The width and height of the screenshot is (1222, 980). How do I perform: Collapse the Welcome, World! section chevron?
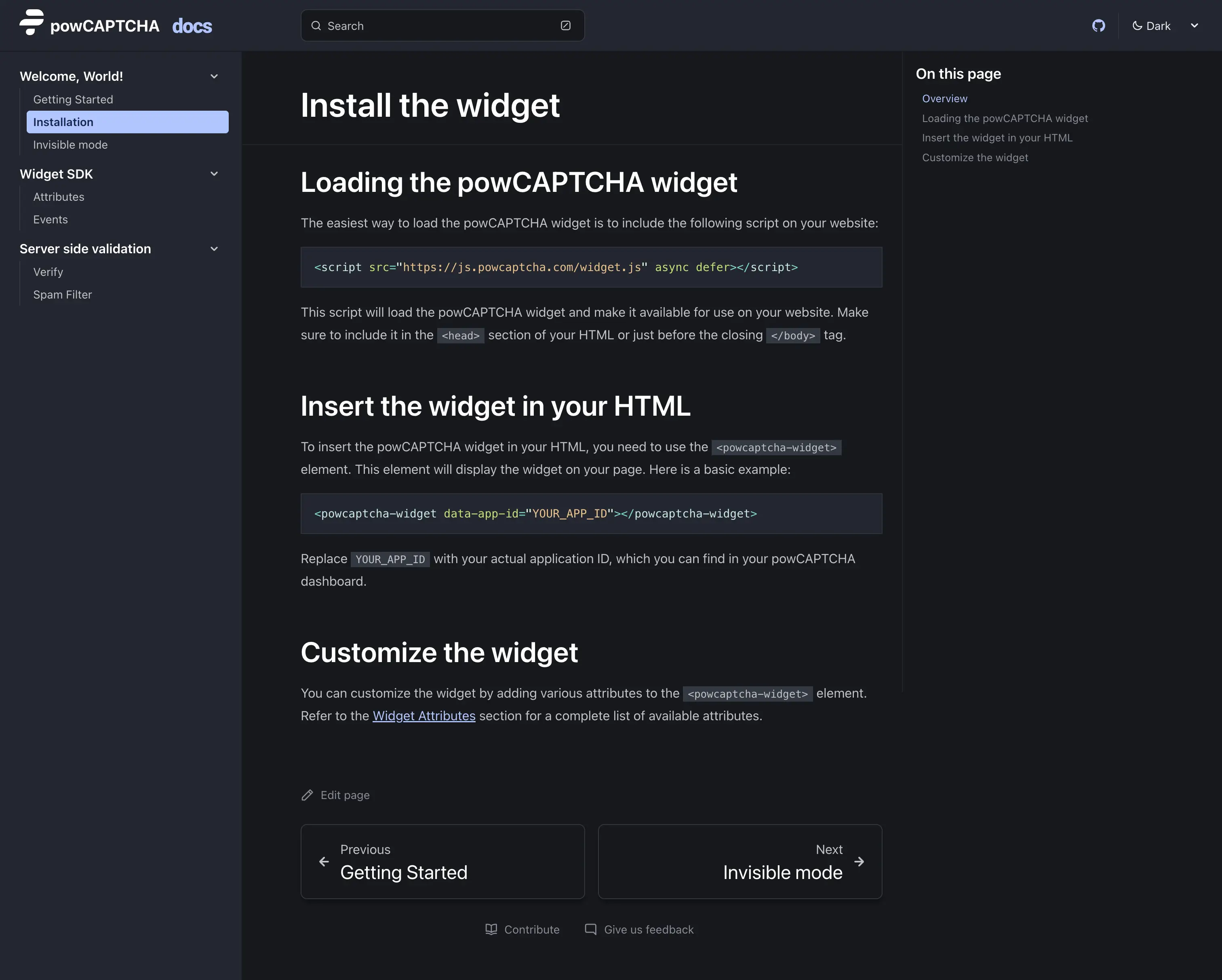pyautogui.click(x=214, y=76)
